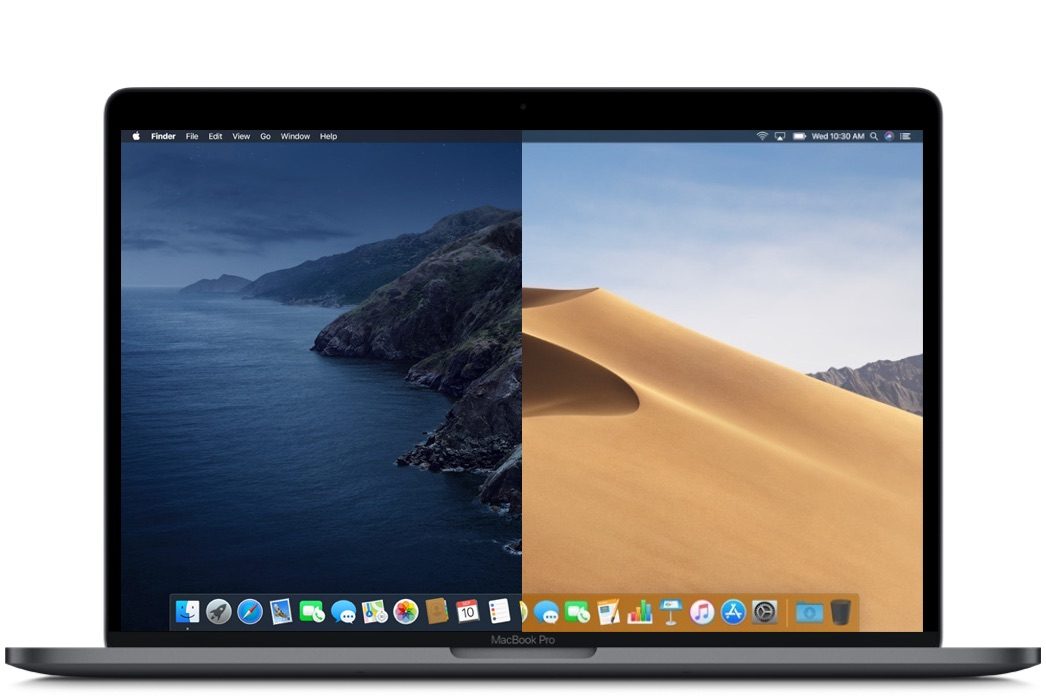Viewport: 1046px width, 700px height.
Task: Check battery status icon
Action: (799, 136)
